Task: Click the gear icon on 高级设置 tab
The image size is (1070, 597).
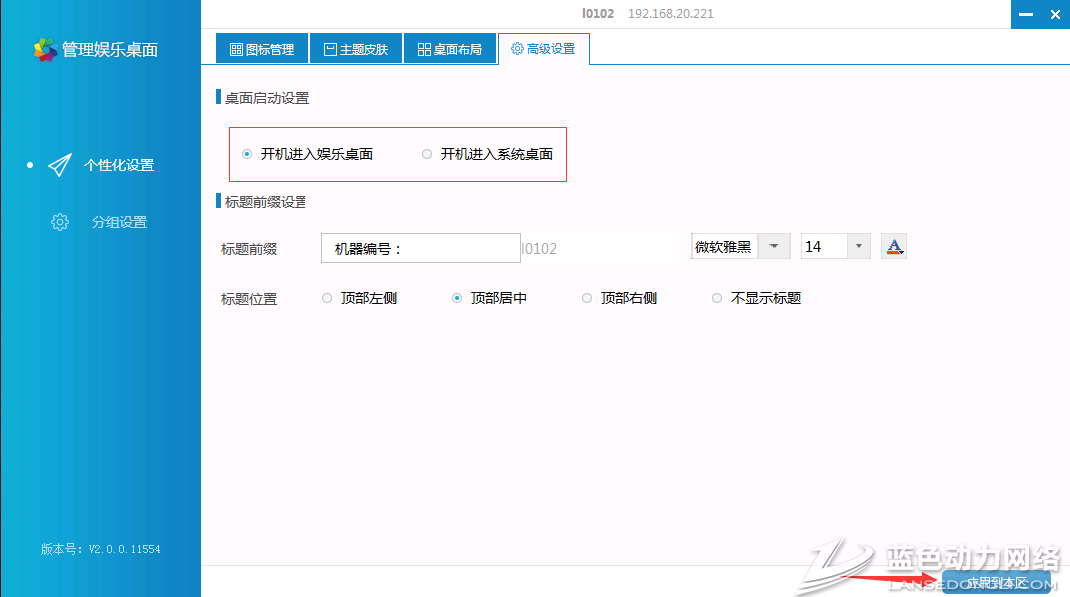Action: [x=517, y=47]
